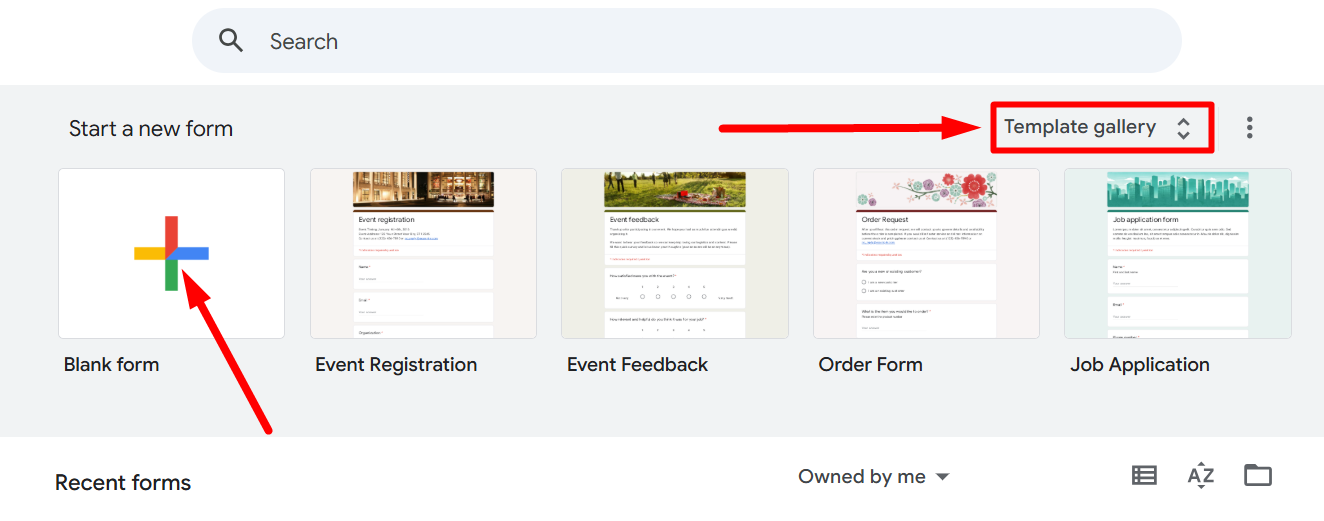Click the Order Form title text
The image size is (1324, 521).
coord(870,365)
